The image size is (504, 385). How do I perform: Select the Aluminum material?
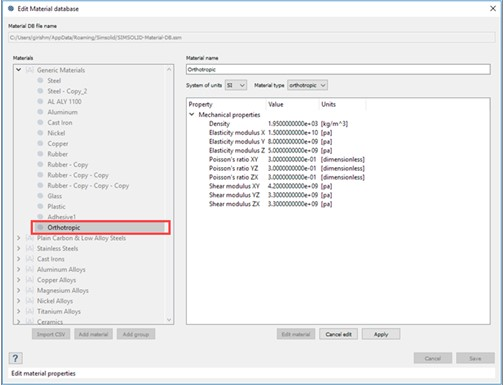[x=62, y=112]
